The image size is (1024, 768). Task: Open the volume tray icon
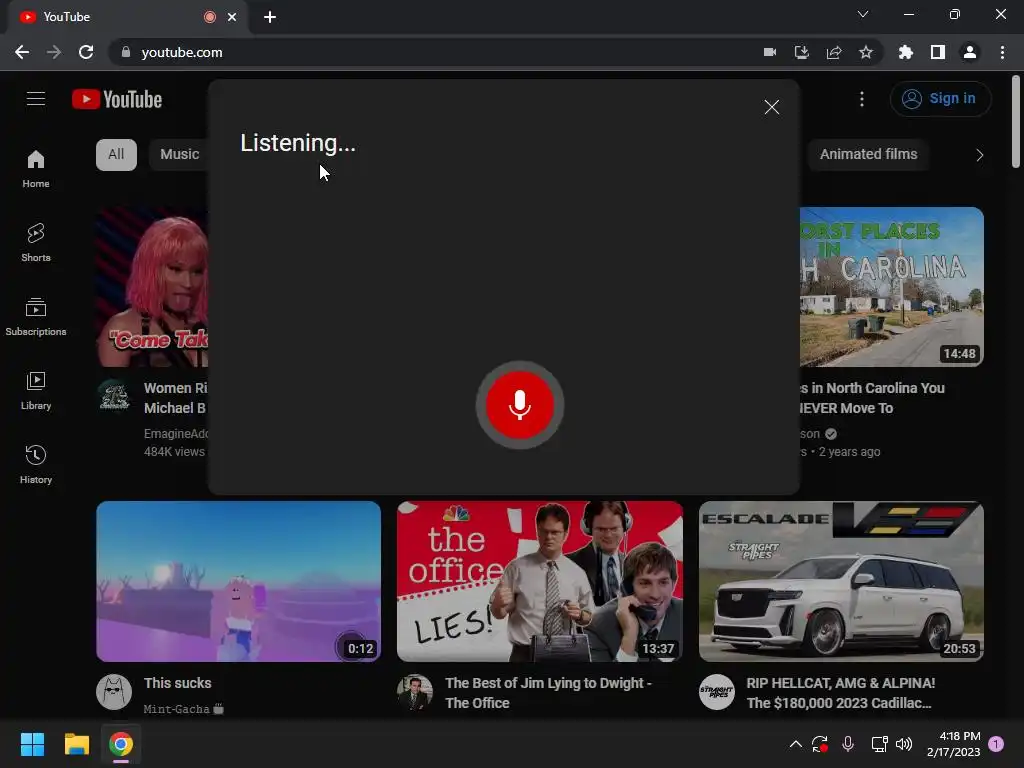coord(904,744)
